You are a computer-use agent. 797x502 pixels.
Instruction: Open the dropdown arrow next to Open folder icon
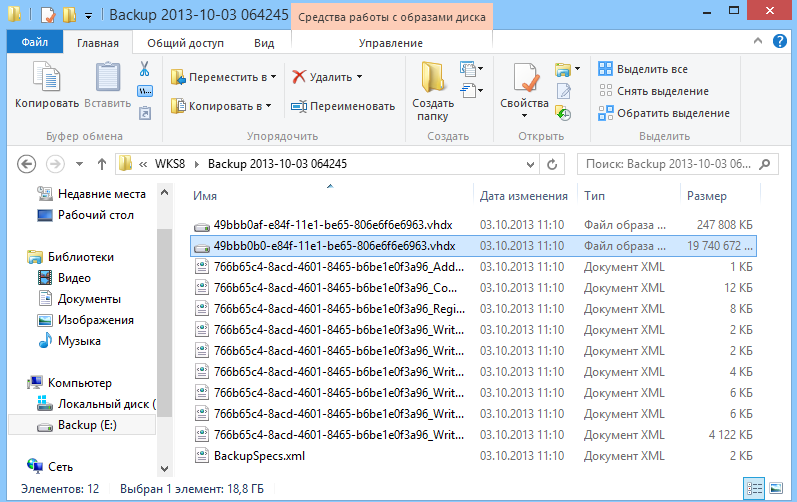pyautogui.click(x=577, y=68)
